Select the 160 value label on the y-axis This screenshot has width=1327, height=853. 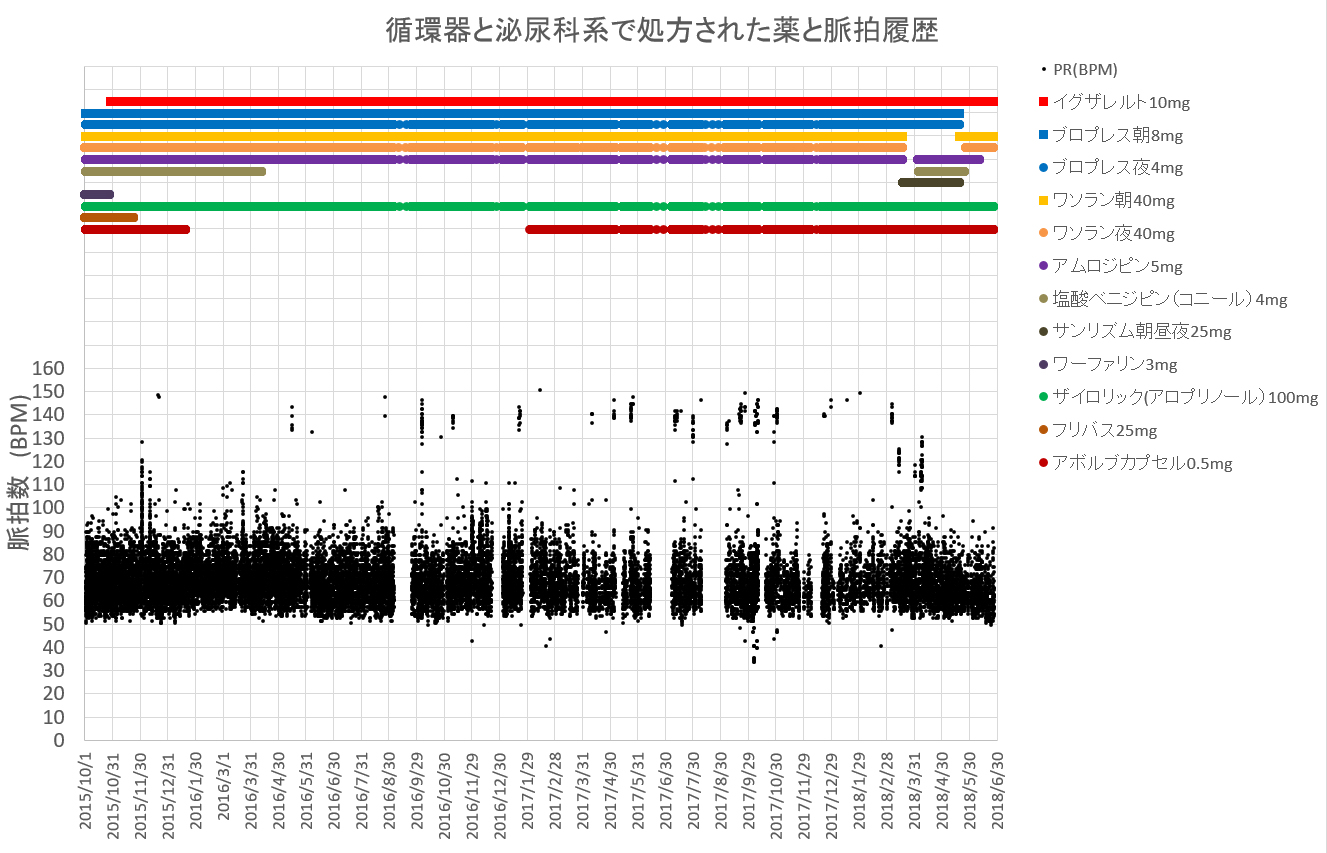coord(49,369)
